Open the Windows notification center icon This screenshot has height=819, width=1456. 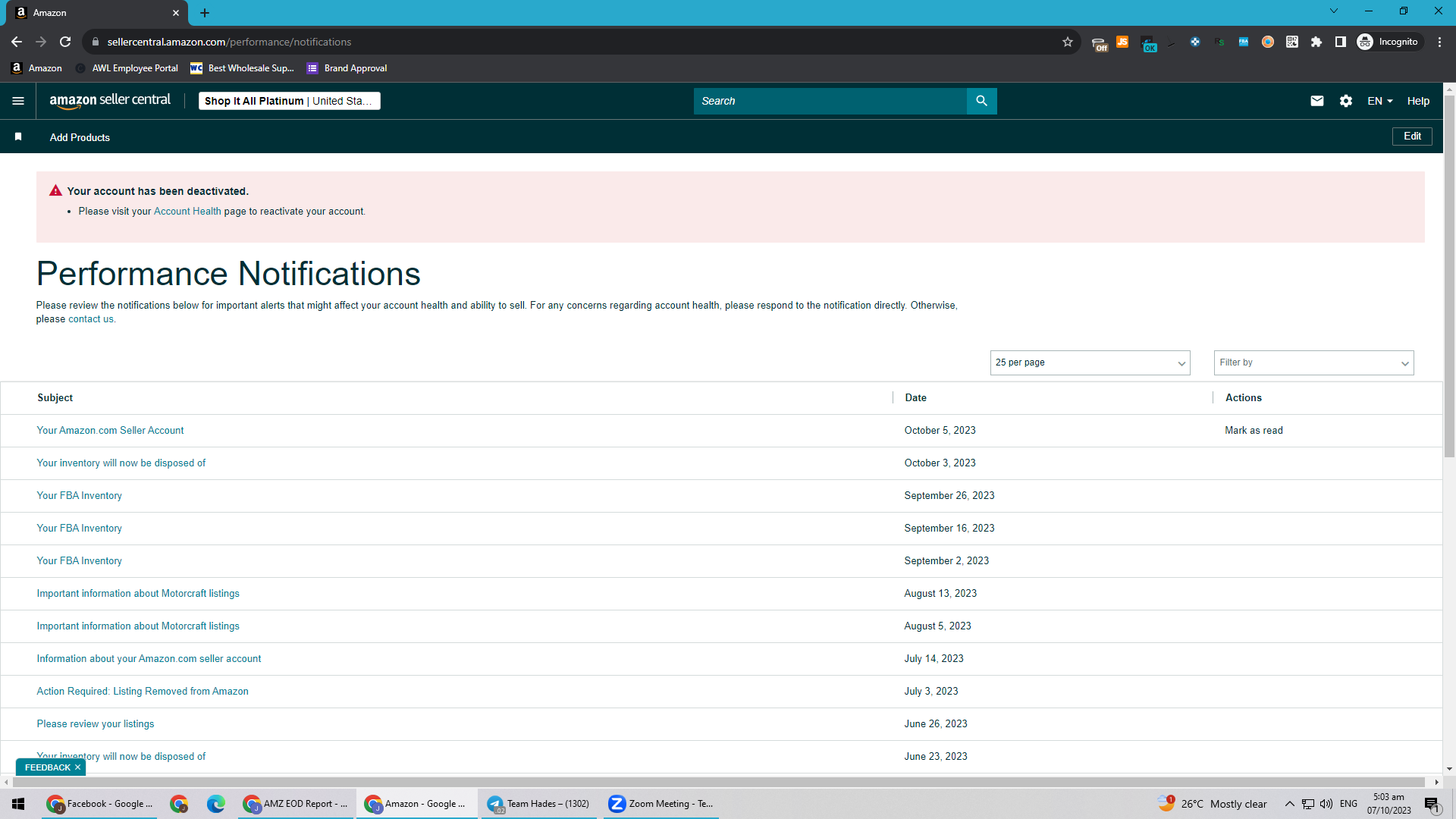[1432, 804]
